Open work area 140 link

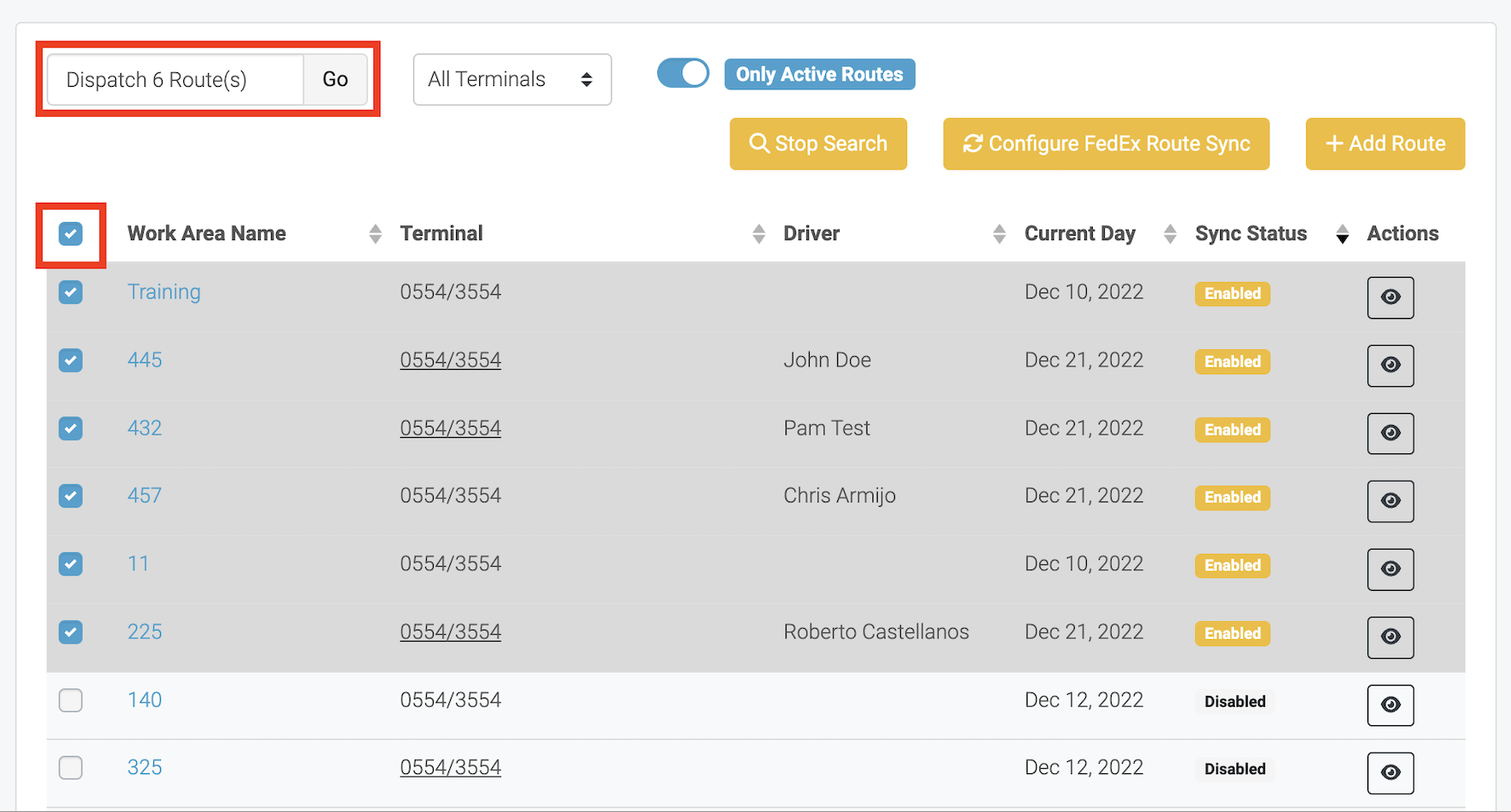[x=145, y=699]
